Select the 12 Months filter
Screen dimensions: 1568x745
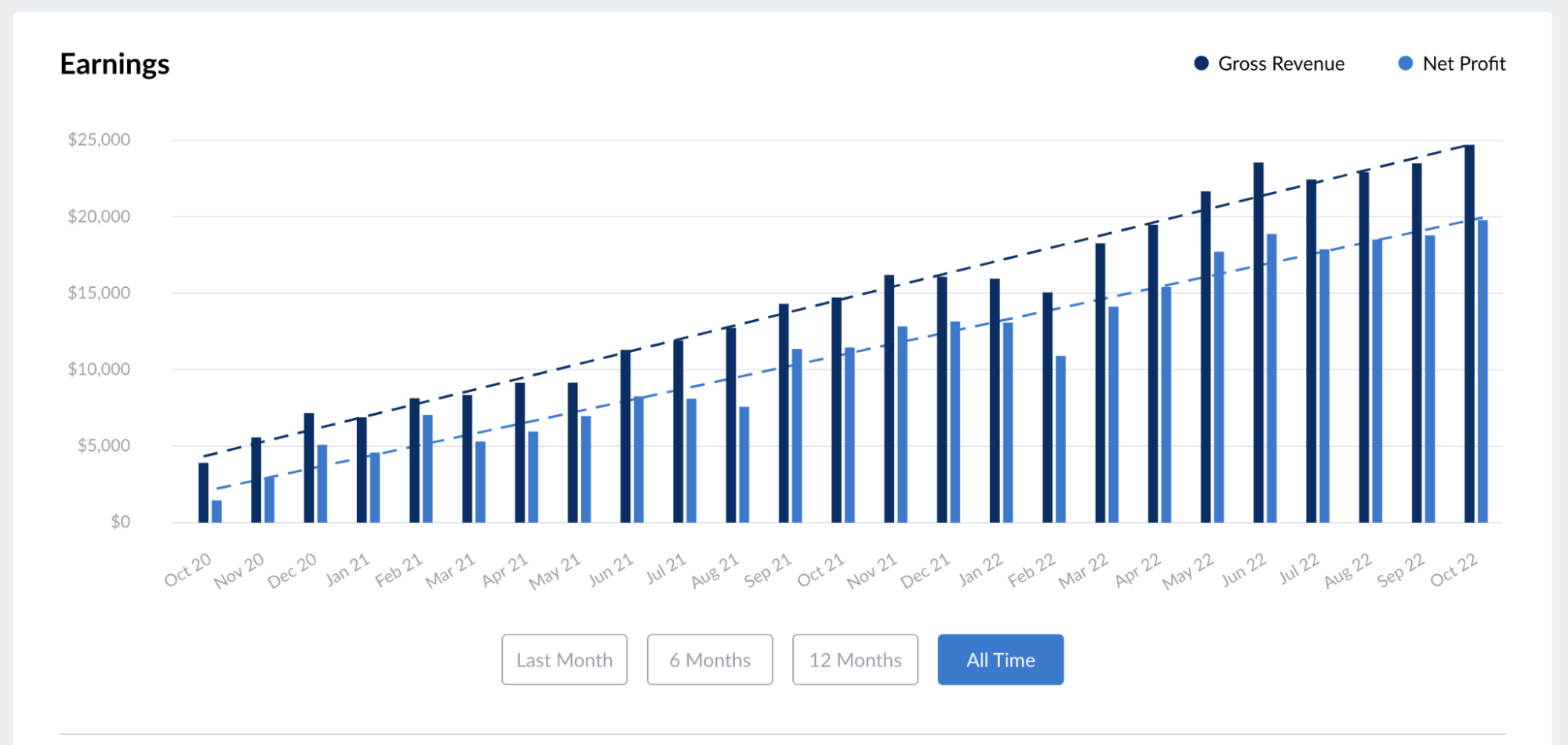tap(855, 660)
